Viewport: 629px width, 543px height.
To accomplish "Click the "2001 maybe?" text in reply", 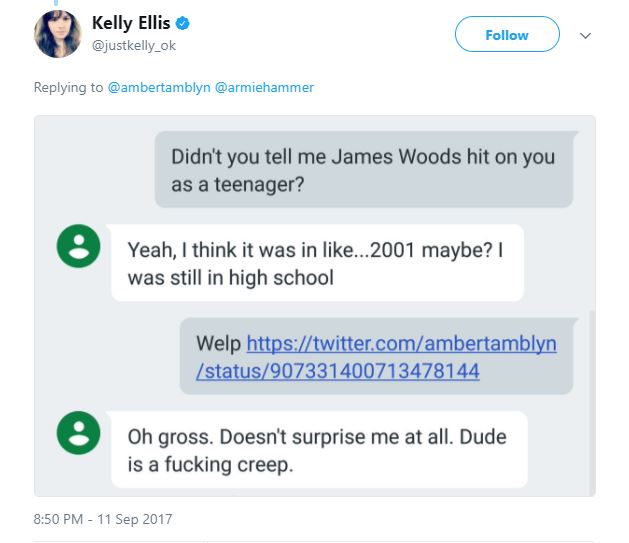I will [407, 248].
